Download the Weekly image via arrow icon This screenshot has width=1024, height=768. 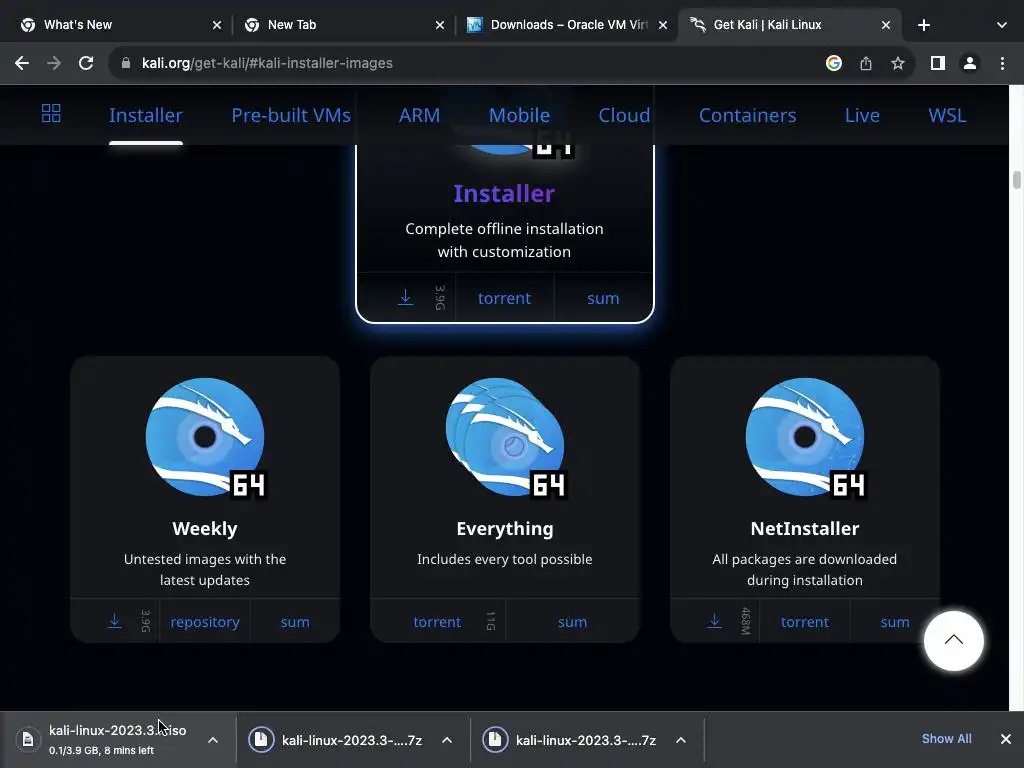point(114,621)
